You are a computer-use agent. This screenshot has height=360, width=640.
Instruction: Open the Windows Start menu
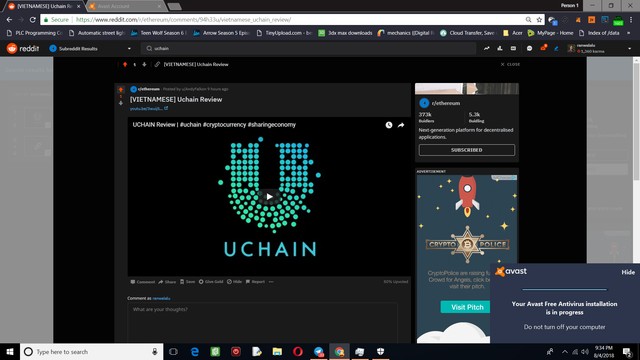tap(10, 352)
